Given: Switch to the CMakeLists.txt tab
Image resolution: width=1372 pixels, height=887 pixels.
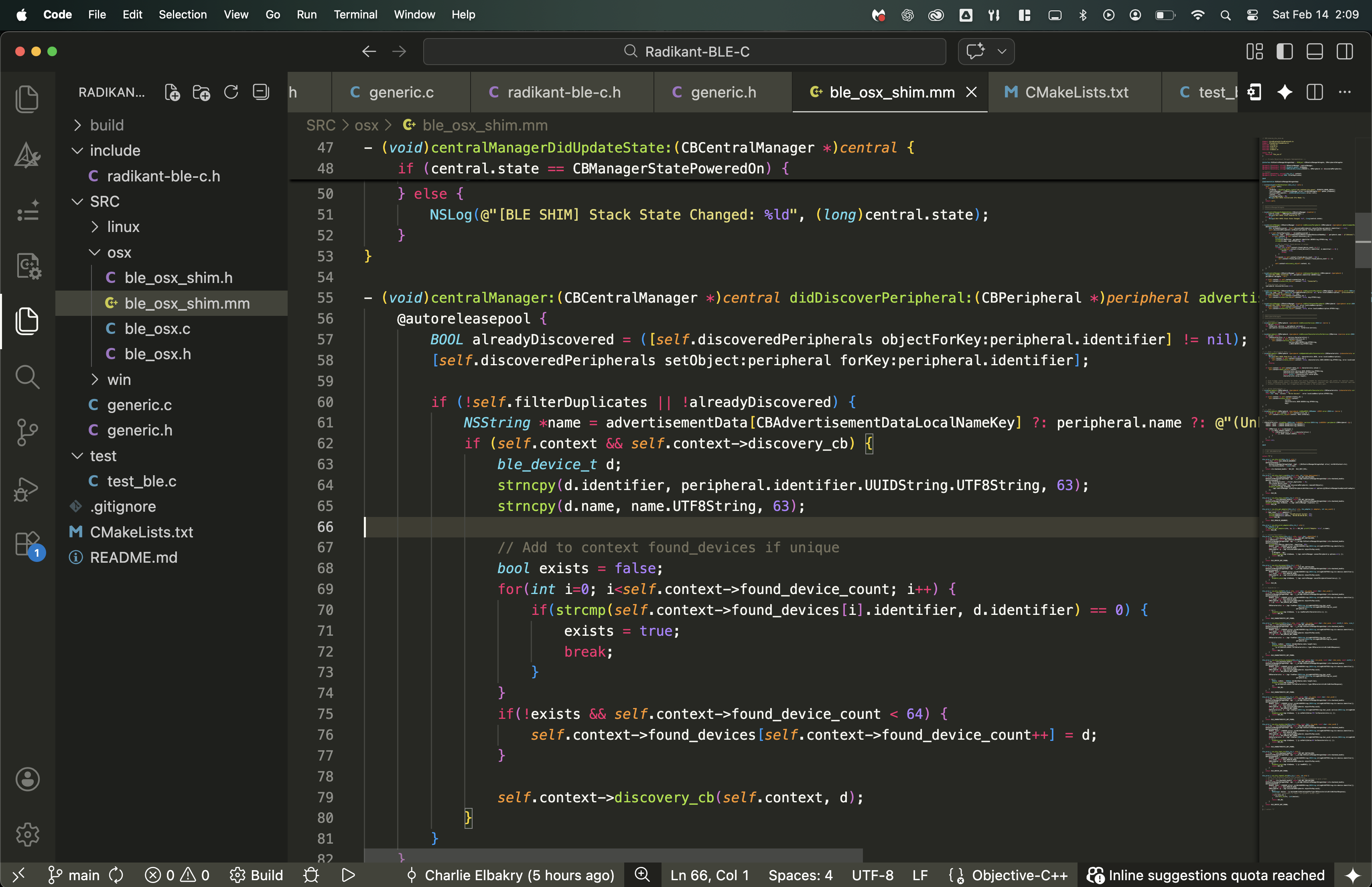Looking at the screenshot, I should pyautogui.click(x=1074, y=92).
